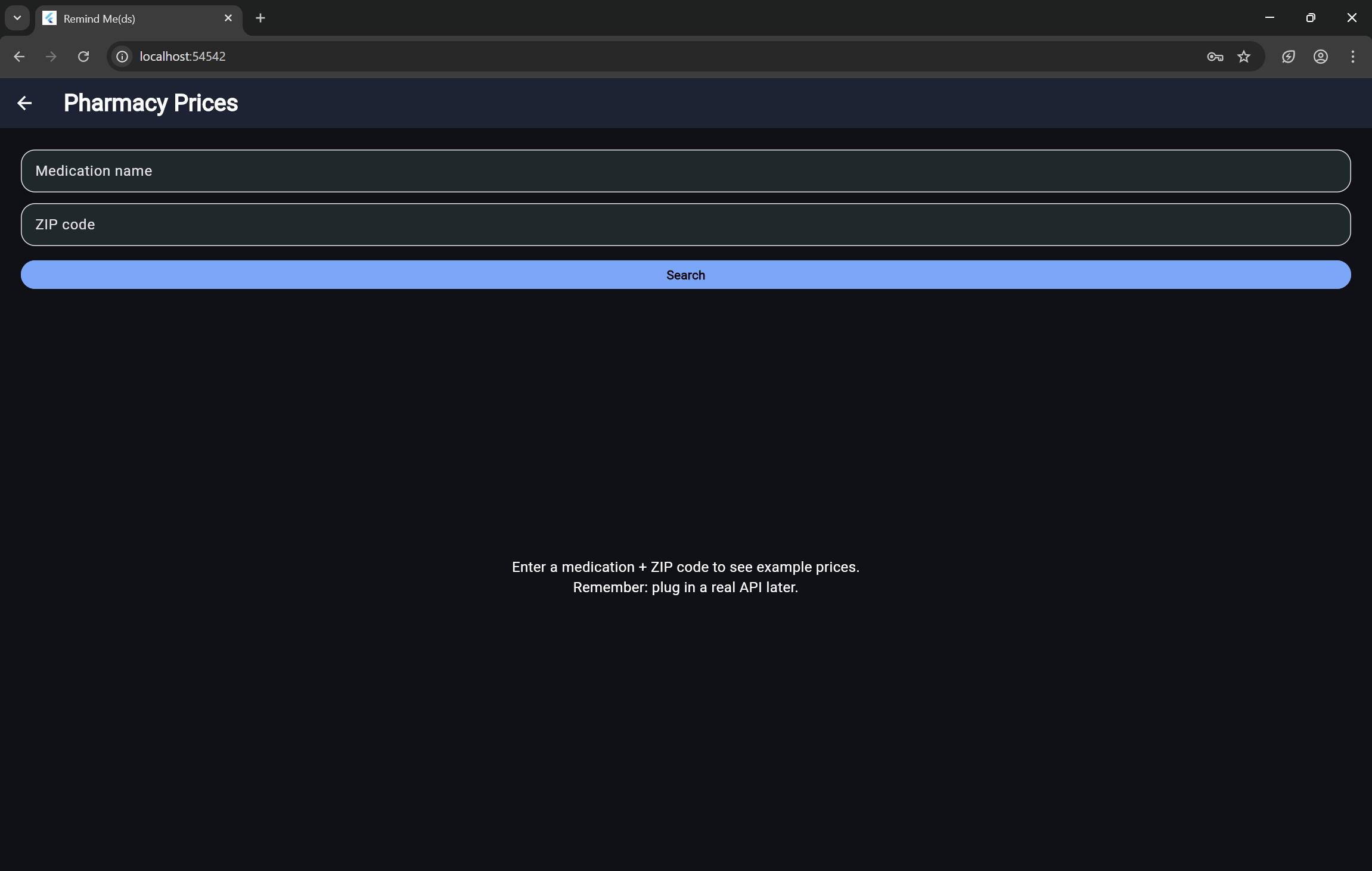Click the browser reload icon
The height and width of the screenshot is (871, 1372).
(83, 56)
